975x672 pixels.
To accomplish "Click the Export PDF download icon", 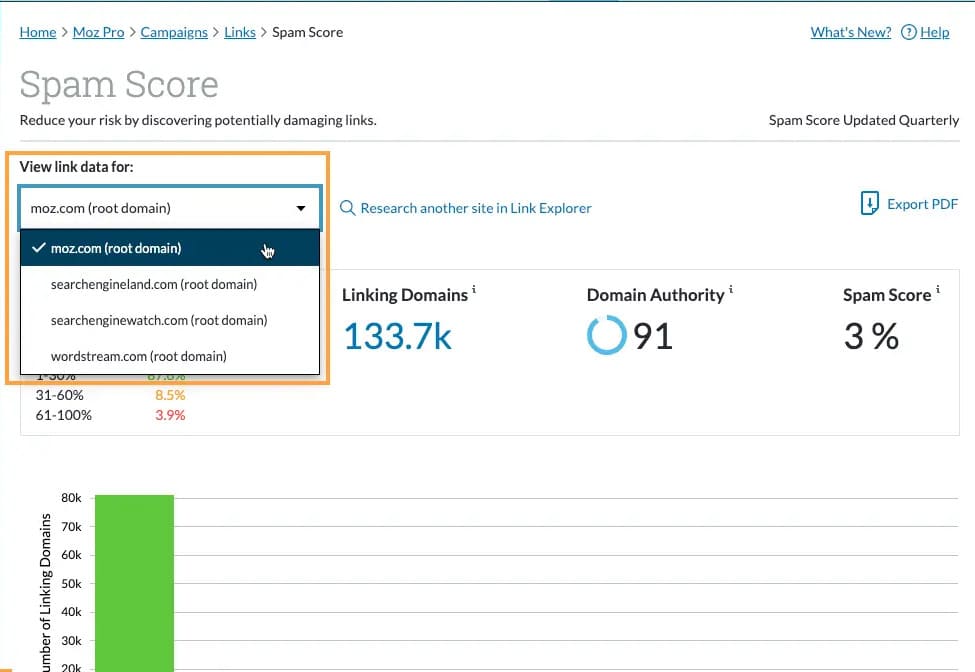I will point(870,204).
